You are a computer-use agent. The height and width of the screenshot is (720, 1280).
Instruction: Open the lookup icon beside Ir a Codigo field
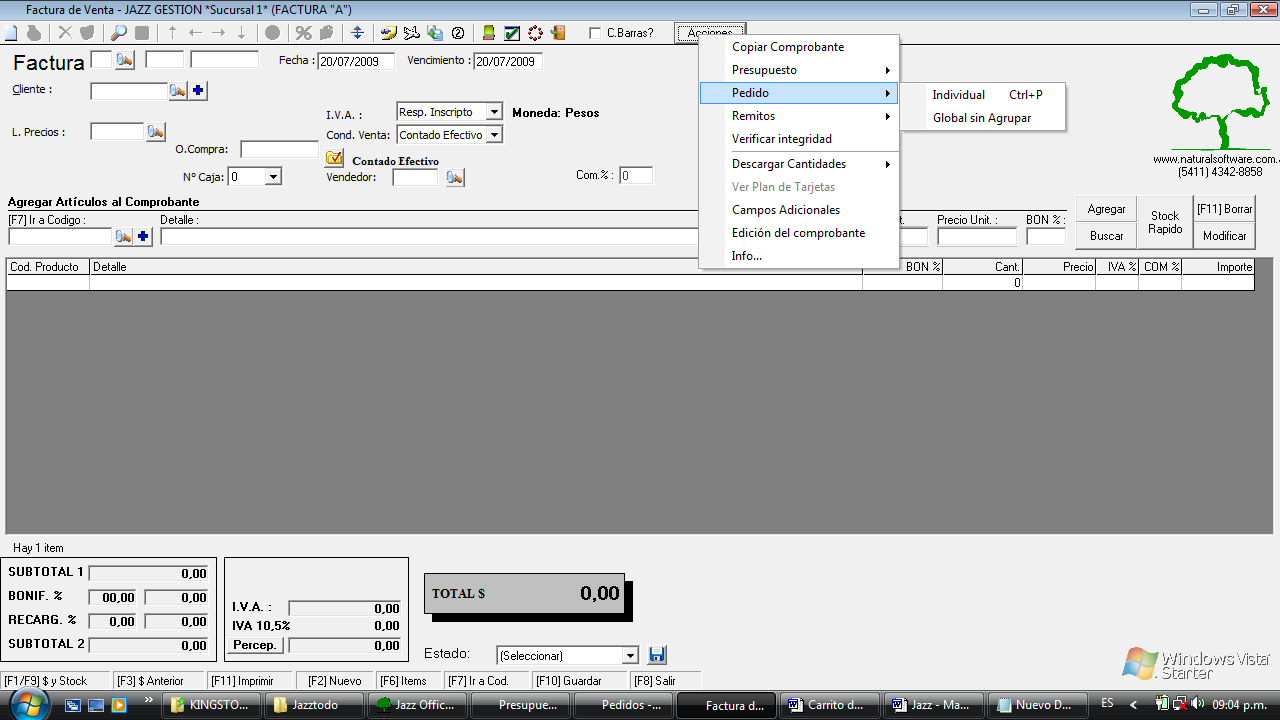[124, 237]
